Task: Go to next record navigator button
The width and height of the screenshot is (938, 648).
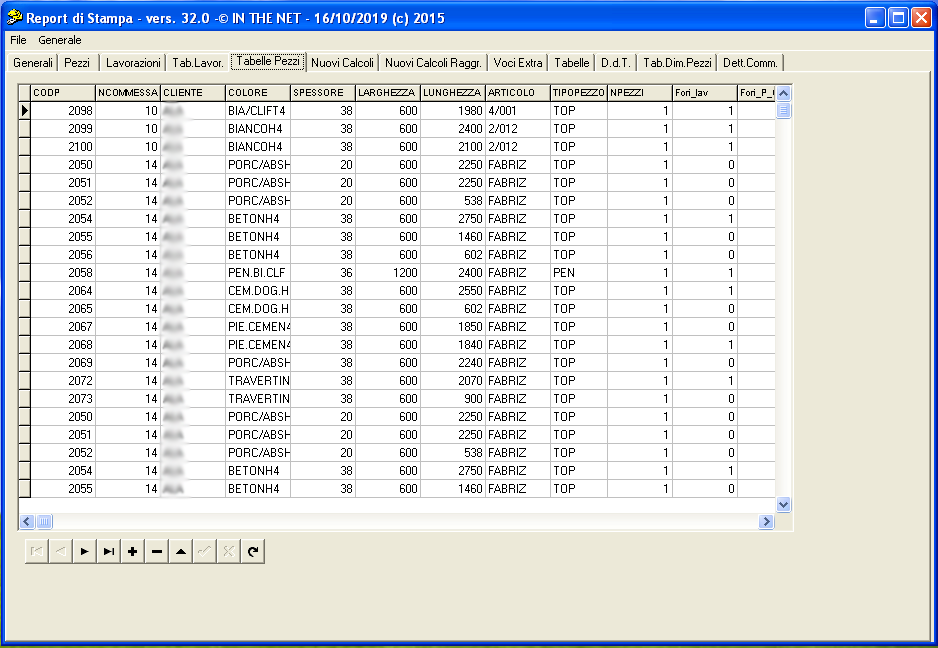Action: 84,551
